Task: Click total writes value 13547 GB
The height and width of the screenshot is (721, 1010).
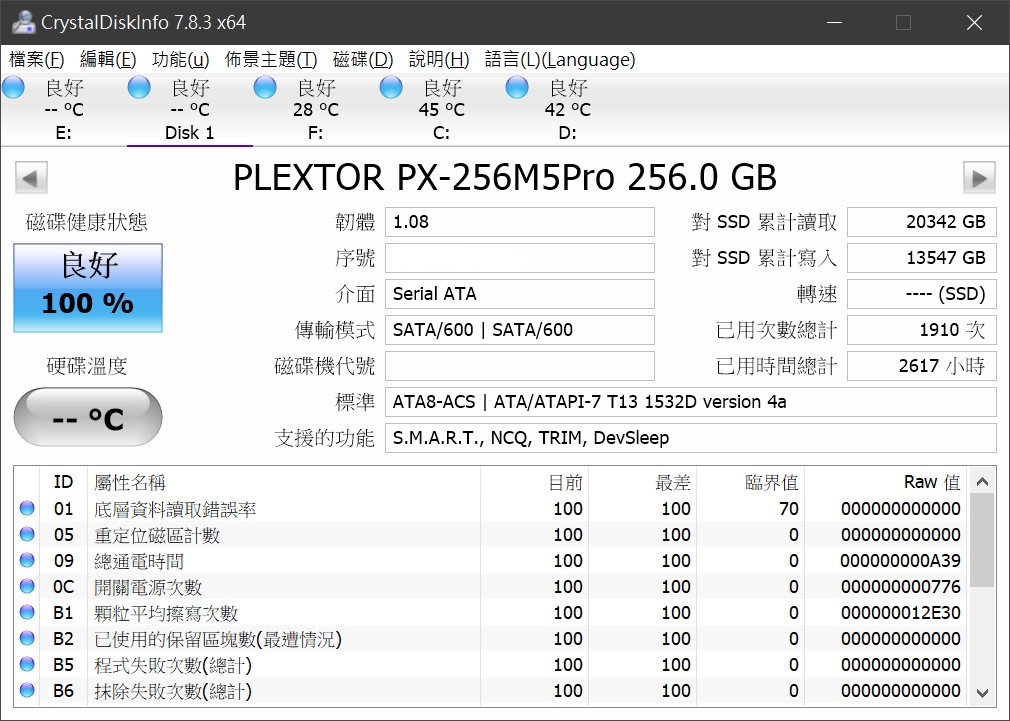Action: coord(922,258)
